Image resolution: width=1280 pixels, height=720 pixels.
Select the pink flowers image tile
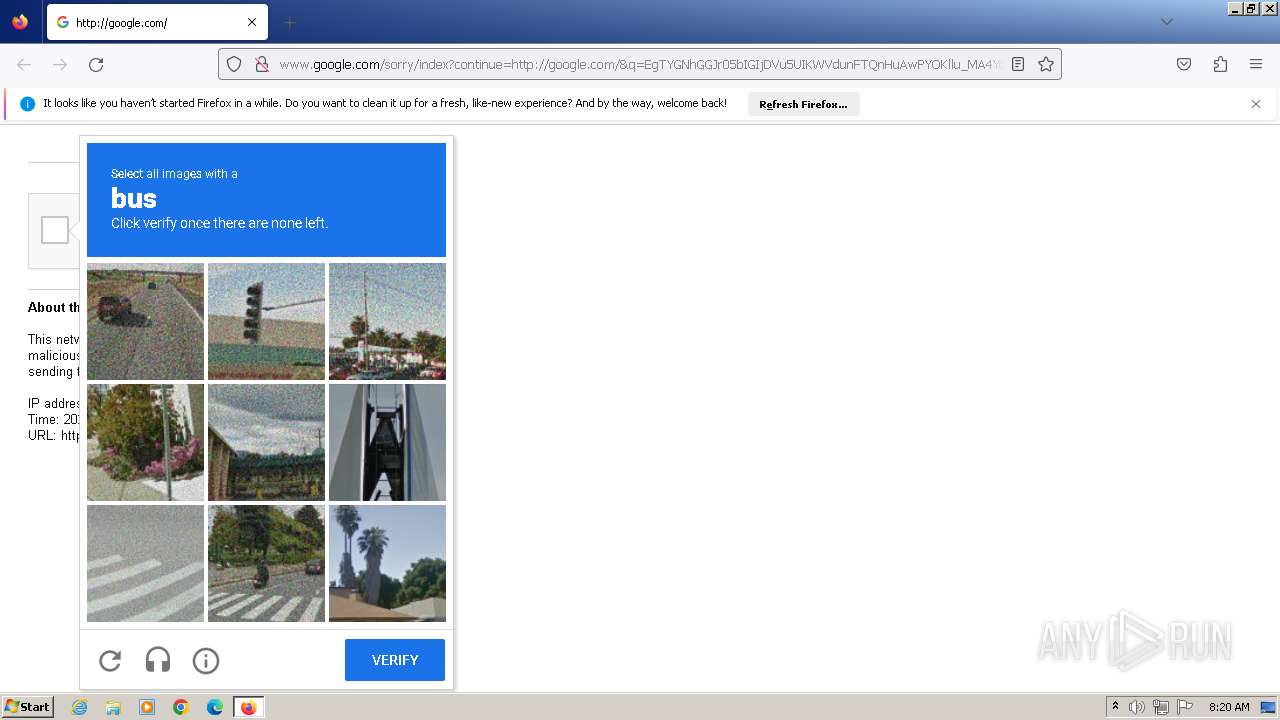coord(145,442)
